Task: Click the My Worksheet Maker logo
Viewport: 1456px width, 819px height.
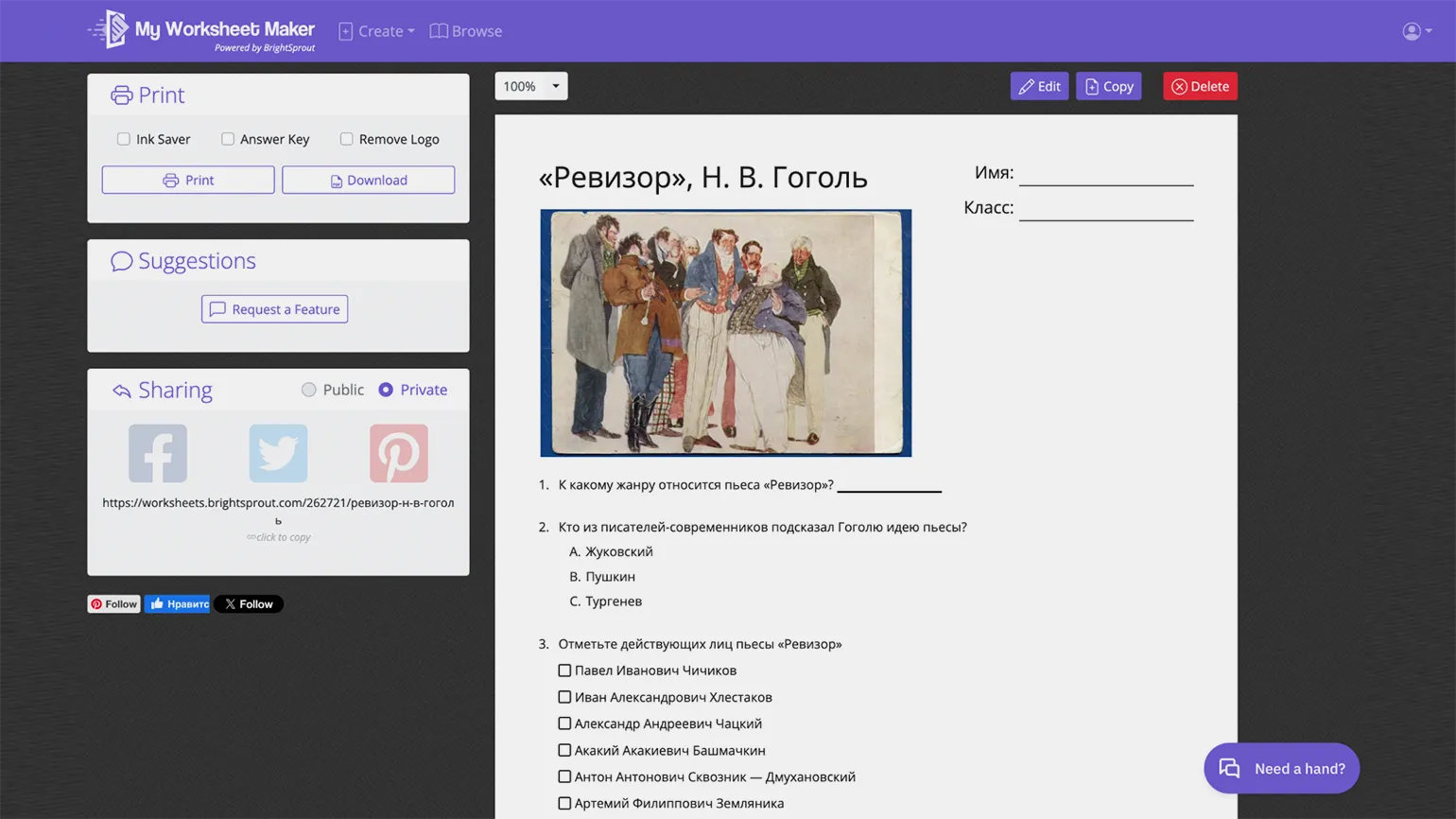Action: pyautogui.click(x=201, y=31)
